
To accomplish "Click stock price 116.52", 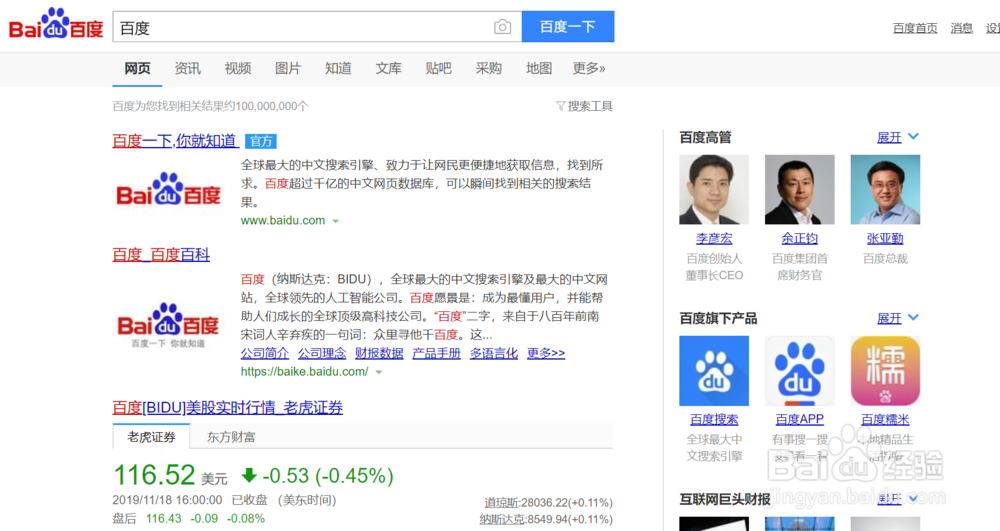I will [x=154, y=475].
